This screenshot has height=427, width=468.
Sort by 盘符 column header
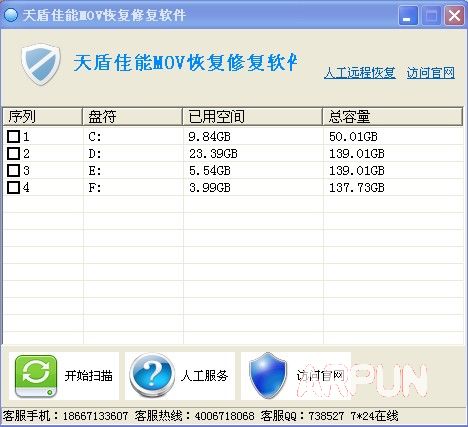(132, 117)
